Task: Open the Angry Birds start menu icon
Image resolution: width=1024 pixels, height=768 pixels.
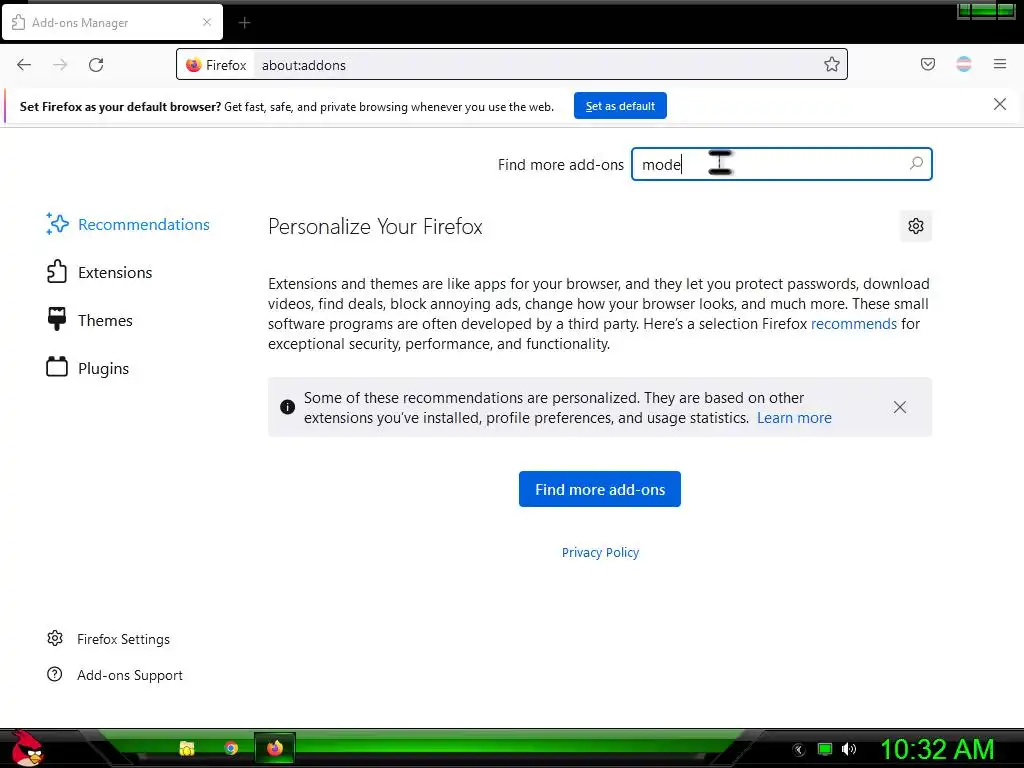Action: point(27,748)
